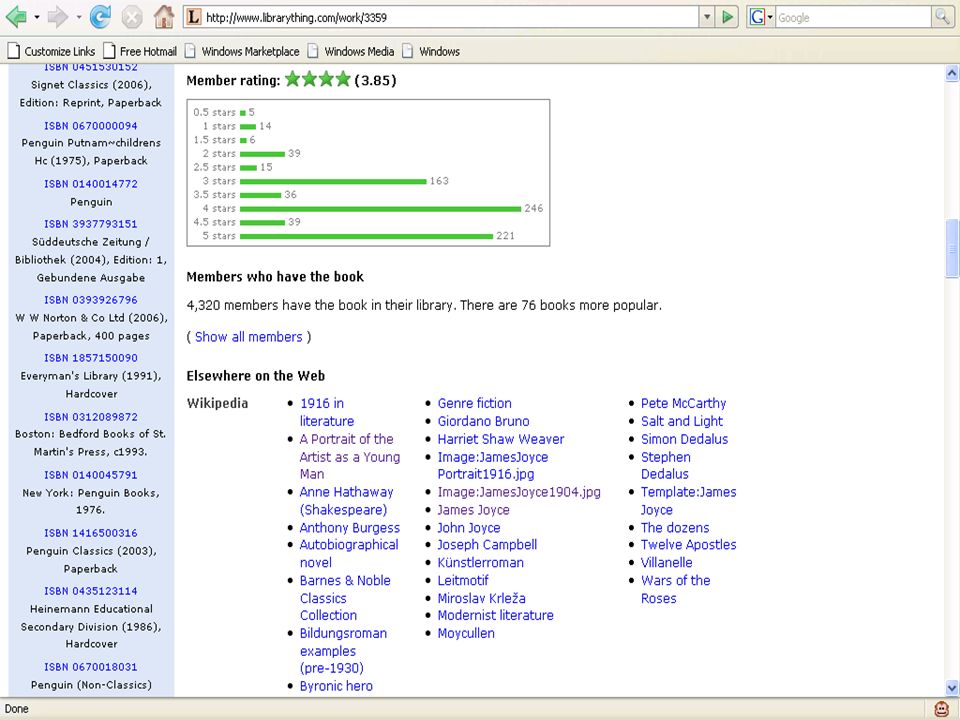The height and width of the screenshot is (720, 960).
Task: Open the Windows bookmark link
Action: (431, 51)
